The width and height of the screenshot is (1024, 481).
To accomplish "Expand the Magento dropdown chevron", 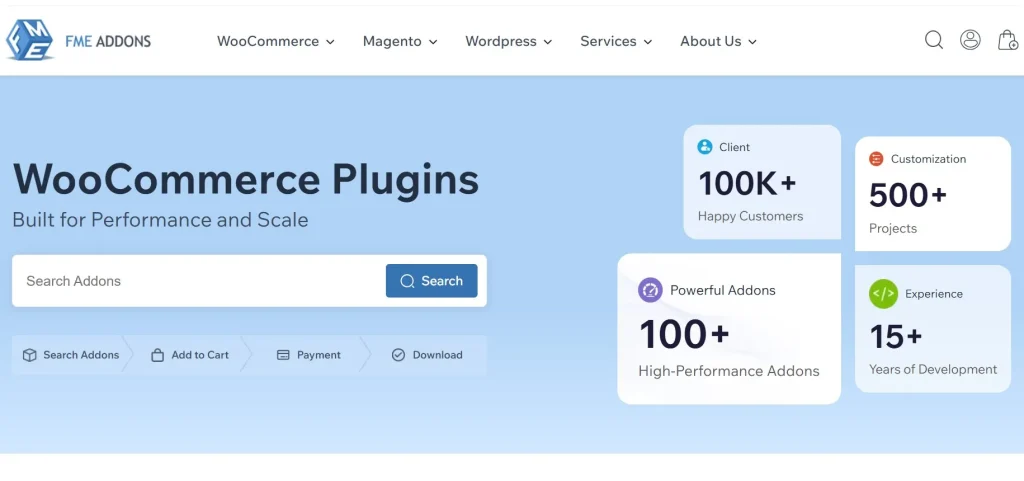I will click(433, 42).
